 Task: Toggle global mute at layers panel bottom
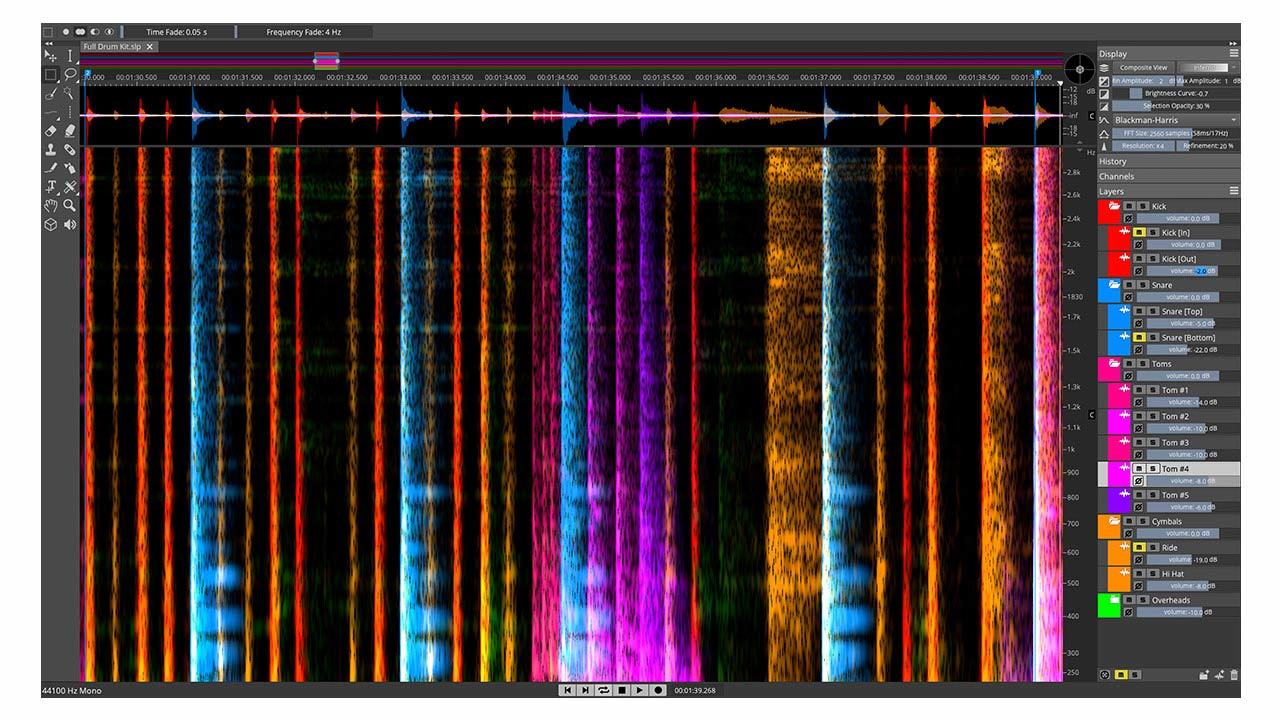coord(1120,675)
